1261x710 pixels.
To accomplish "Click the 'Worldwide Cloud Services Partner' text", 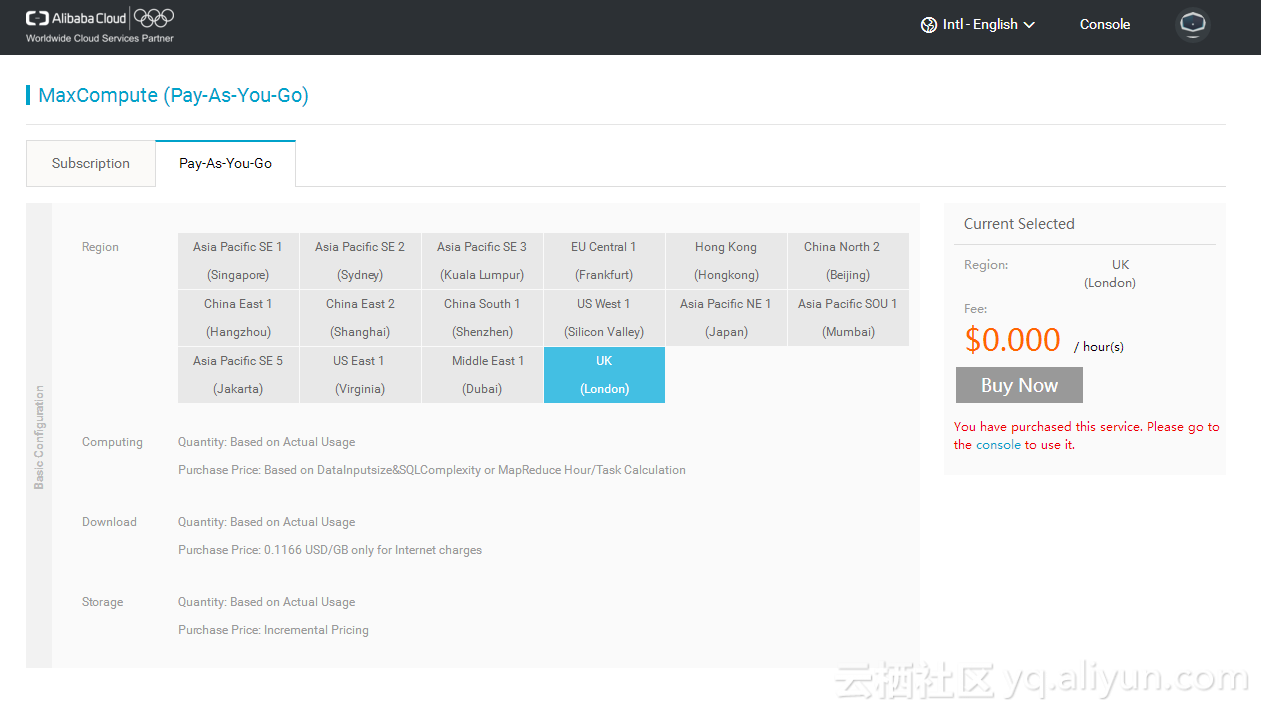I will coord(100,38).
